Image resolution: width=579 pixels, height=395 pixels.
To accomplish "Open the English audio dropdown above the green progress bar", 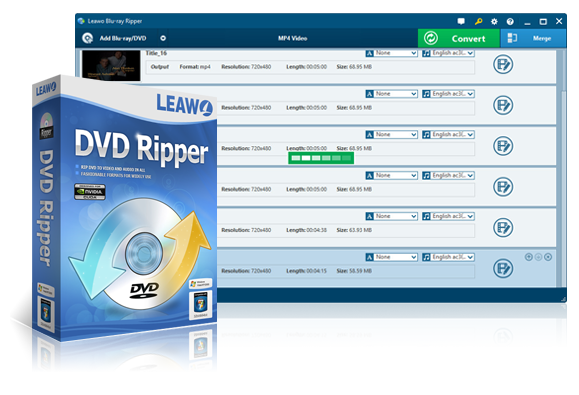I will 453,135.
